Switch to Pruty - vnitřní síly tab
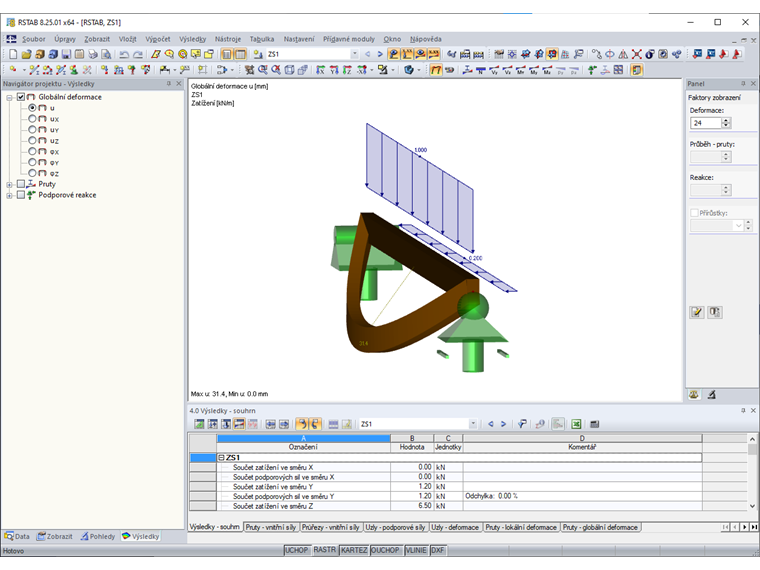 tap(270, 527)
